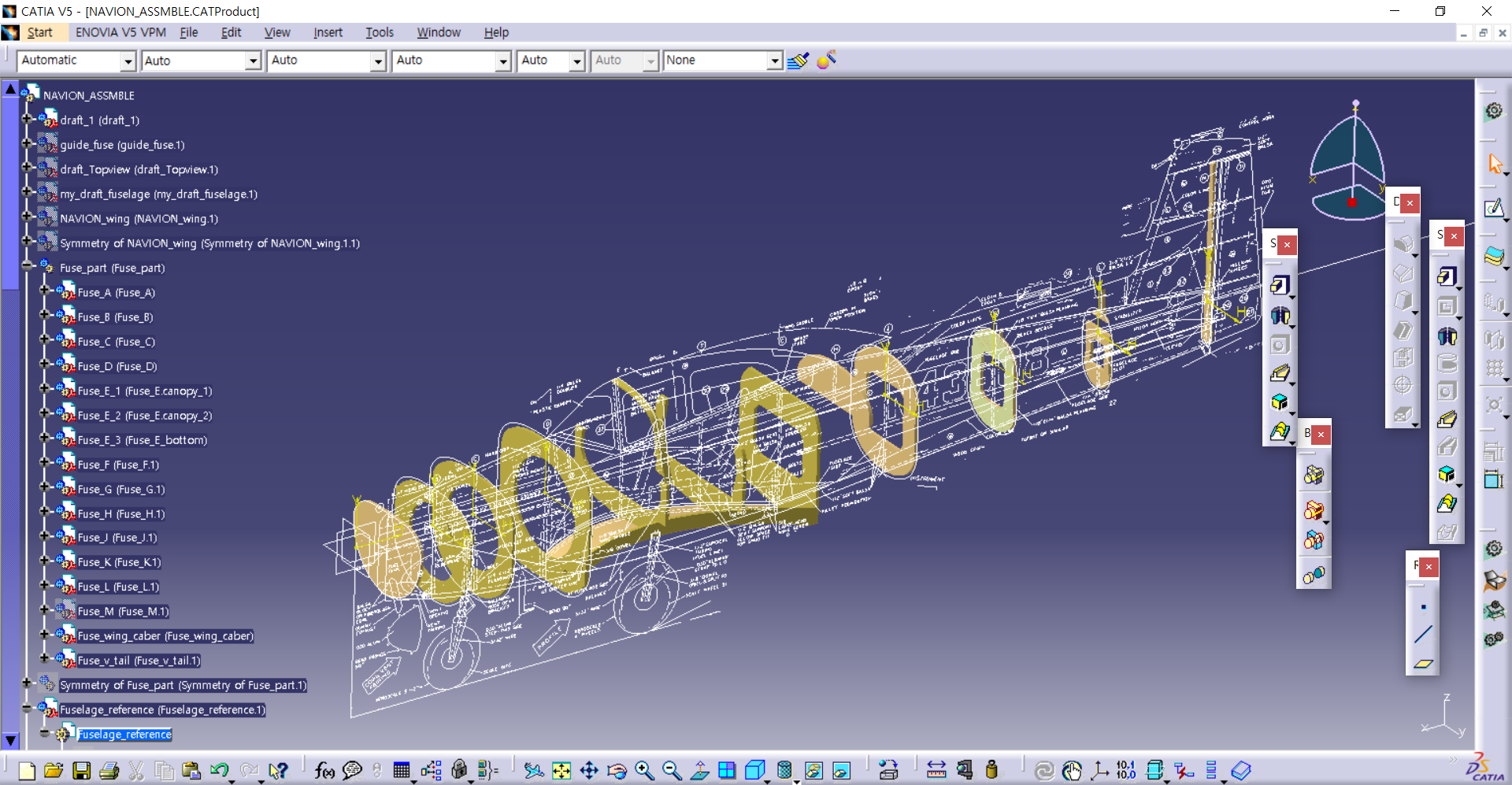Click the tree scrollbar down arrow
1512x785 pixels.
10,741
